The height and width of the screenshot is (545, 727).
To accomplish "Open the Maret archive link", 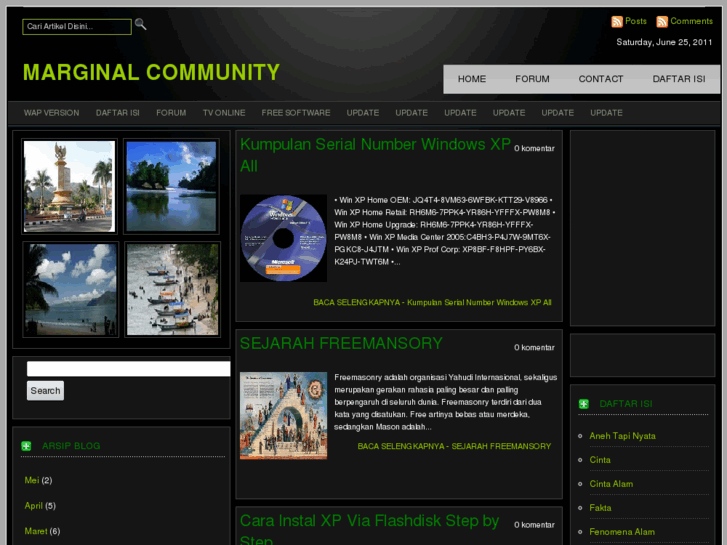I will click(x=36, y=531).
